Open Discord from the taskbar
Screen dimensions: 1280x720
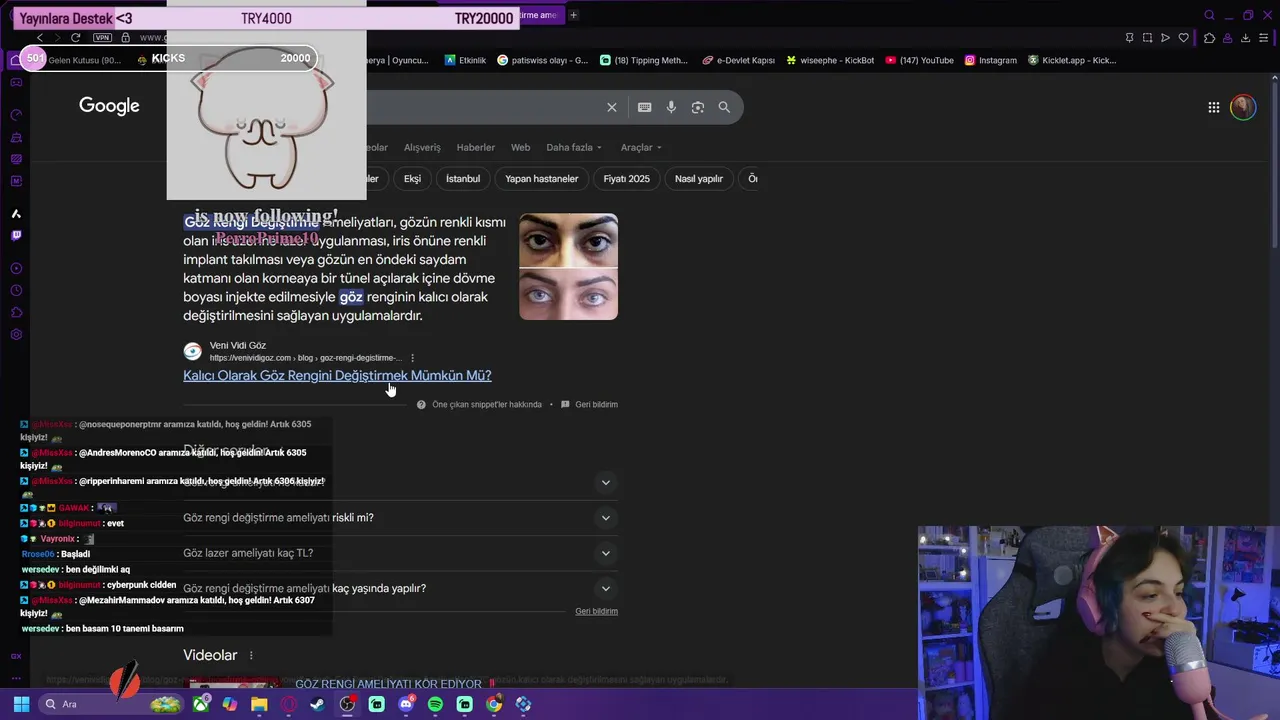(406, 704)
